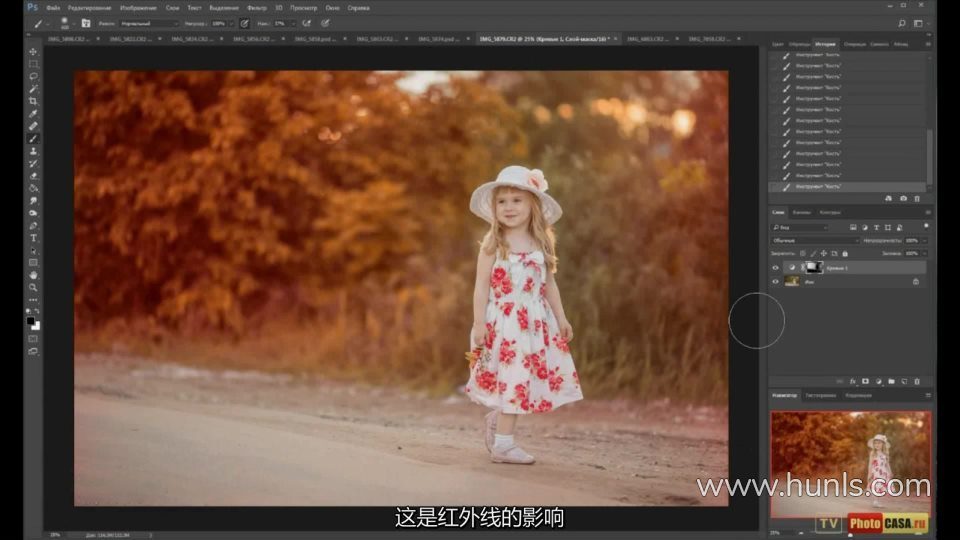This screenshot has height=540, width=960.
Task: Open the layer filter kind dropdown
Action: tap(800, 227)
